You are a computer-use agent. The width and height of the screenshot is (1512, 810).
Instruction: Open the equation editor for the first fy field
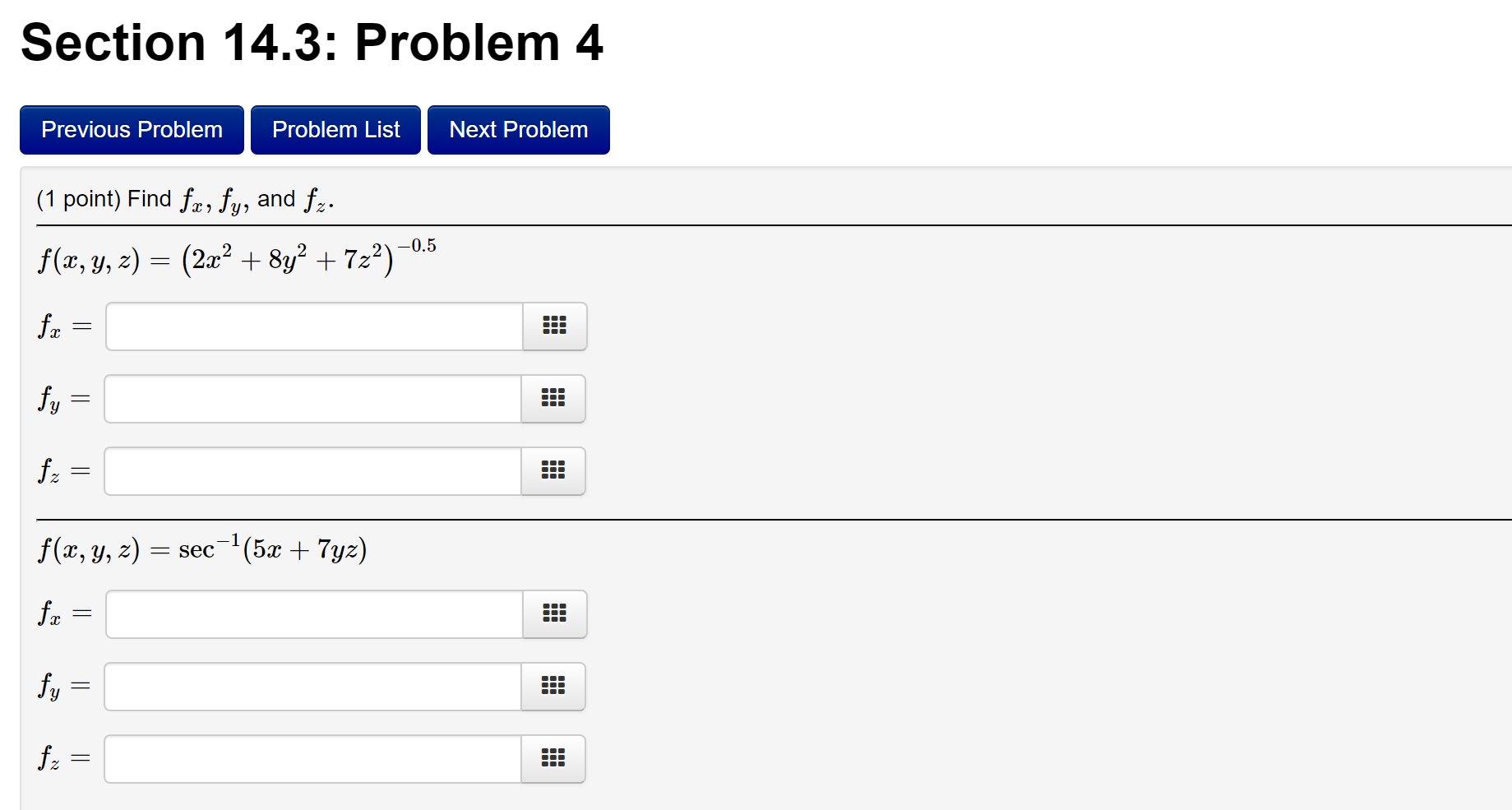[553, 399]
